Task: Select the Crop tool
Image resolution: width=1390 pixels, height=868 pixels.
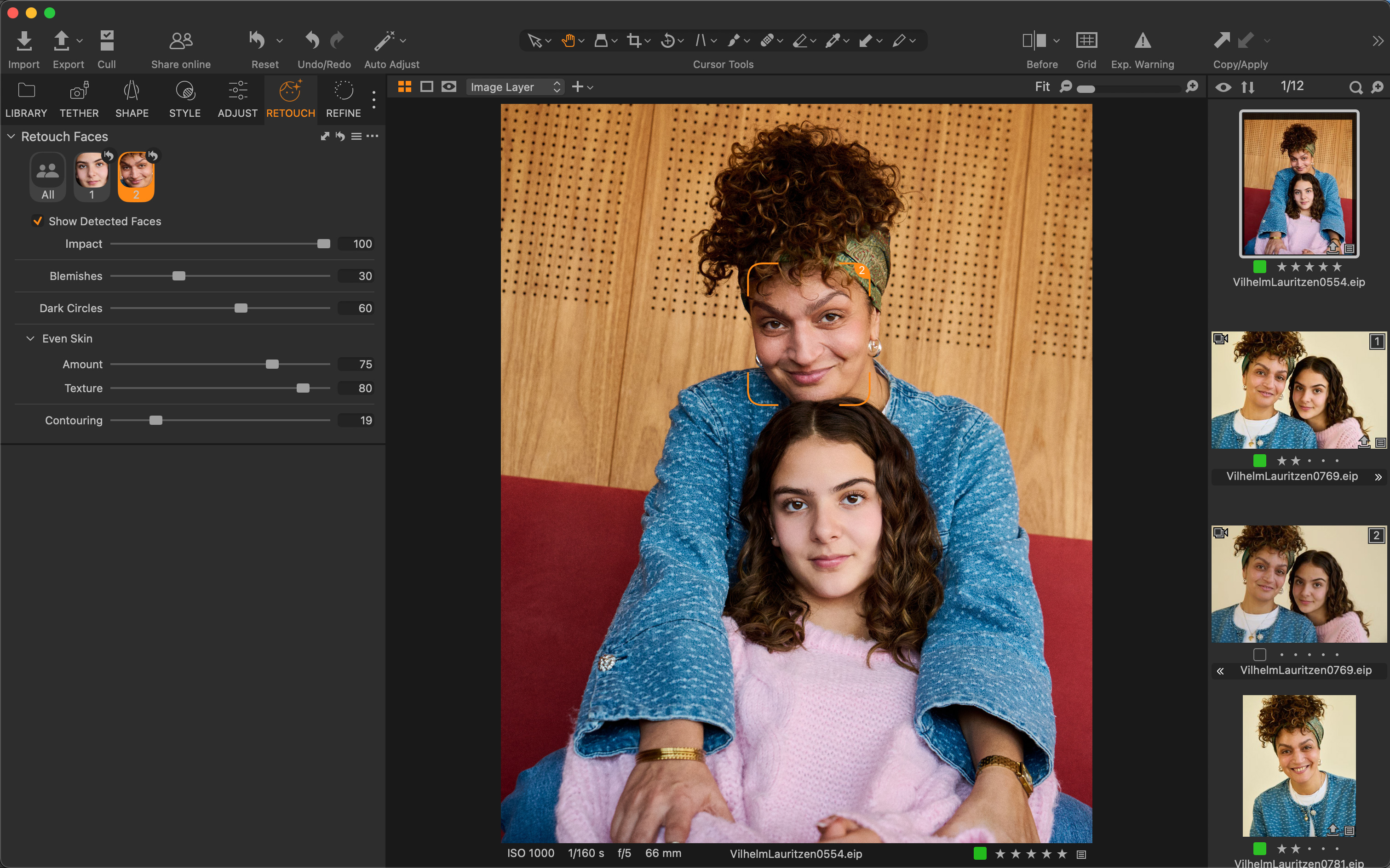Action: point(635,40)
